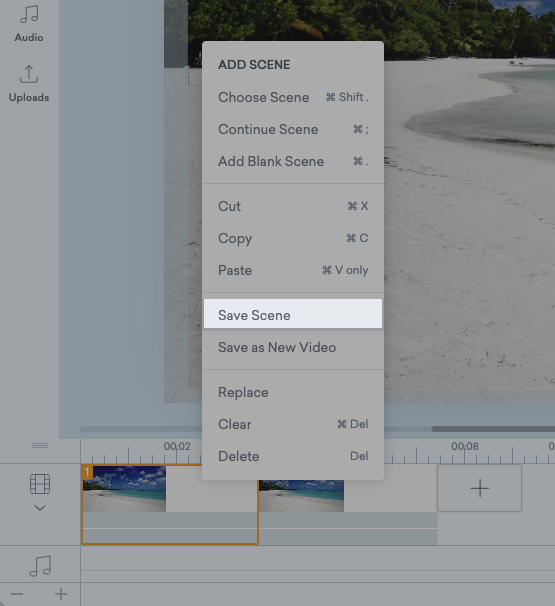Expand the chevron below film strip icon
The width and height of the screenshot is (555, 606).
coord(40,508)
